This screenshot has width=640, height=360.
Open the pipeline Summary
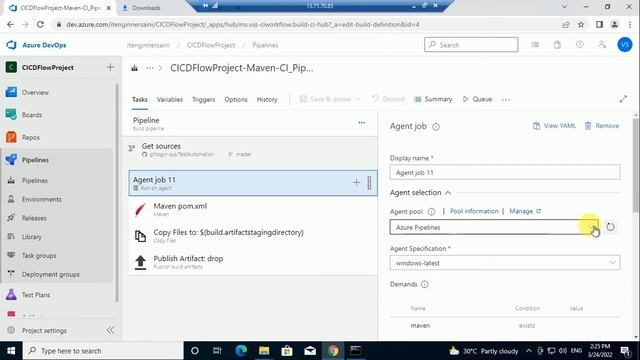tap(433, 99)
